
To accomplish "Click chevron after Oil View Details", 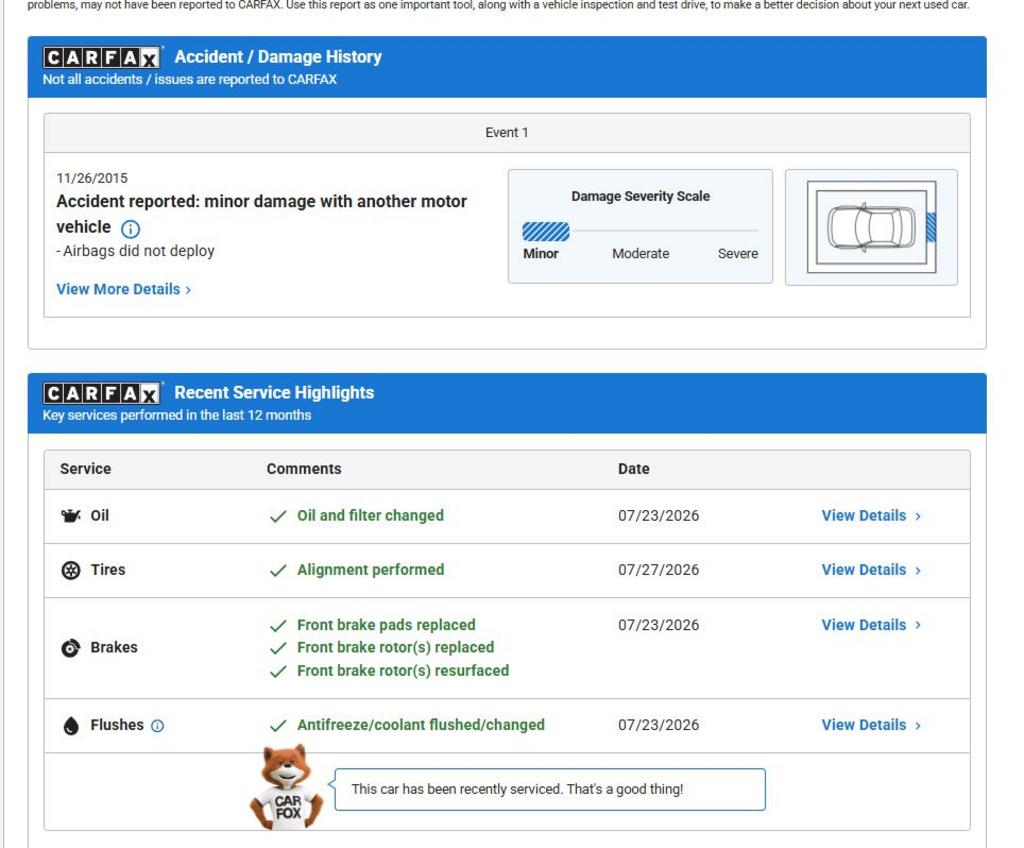I will (x=918, y=516).
